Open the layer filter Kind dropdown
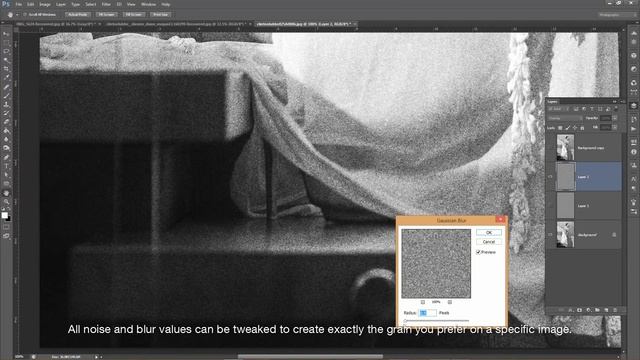This screenshot has width=640, height=360. click(x=559, y=109)
